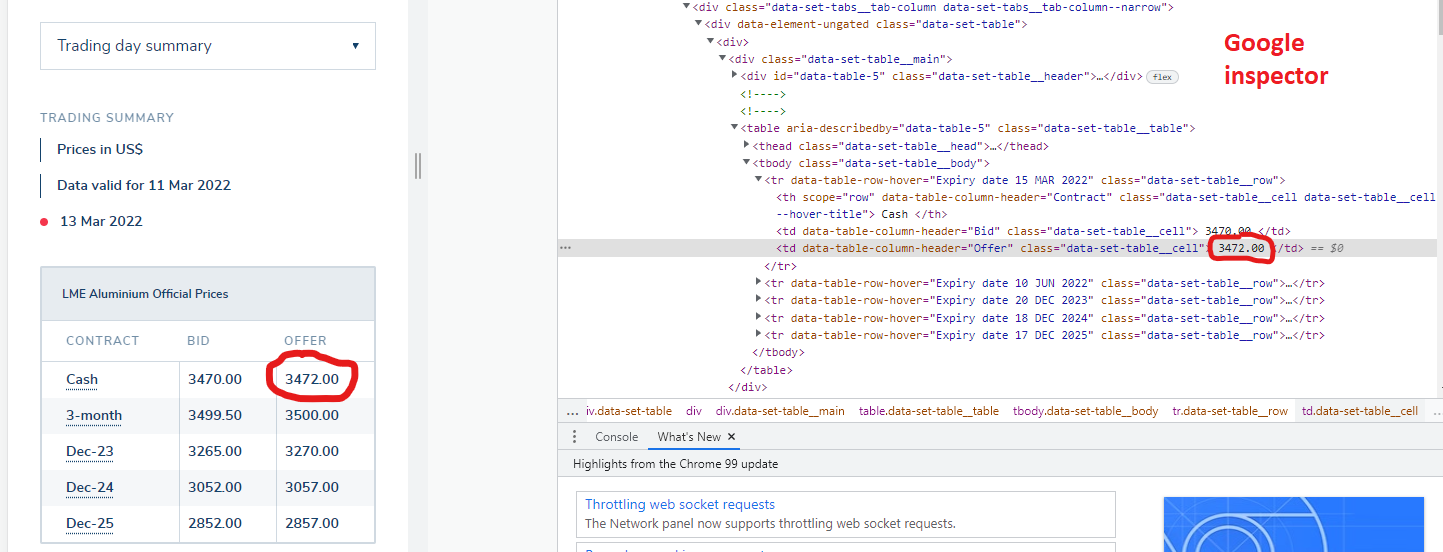Click the table.data-set-table__table breadcrumb

pos(928,411)
